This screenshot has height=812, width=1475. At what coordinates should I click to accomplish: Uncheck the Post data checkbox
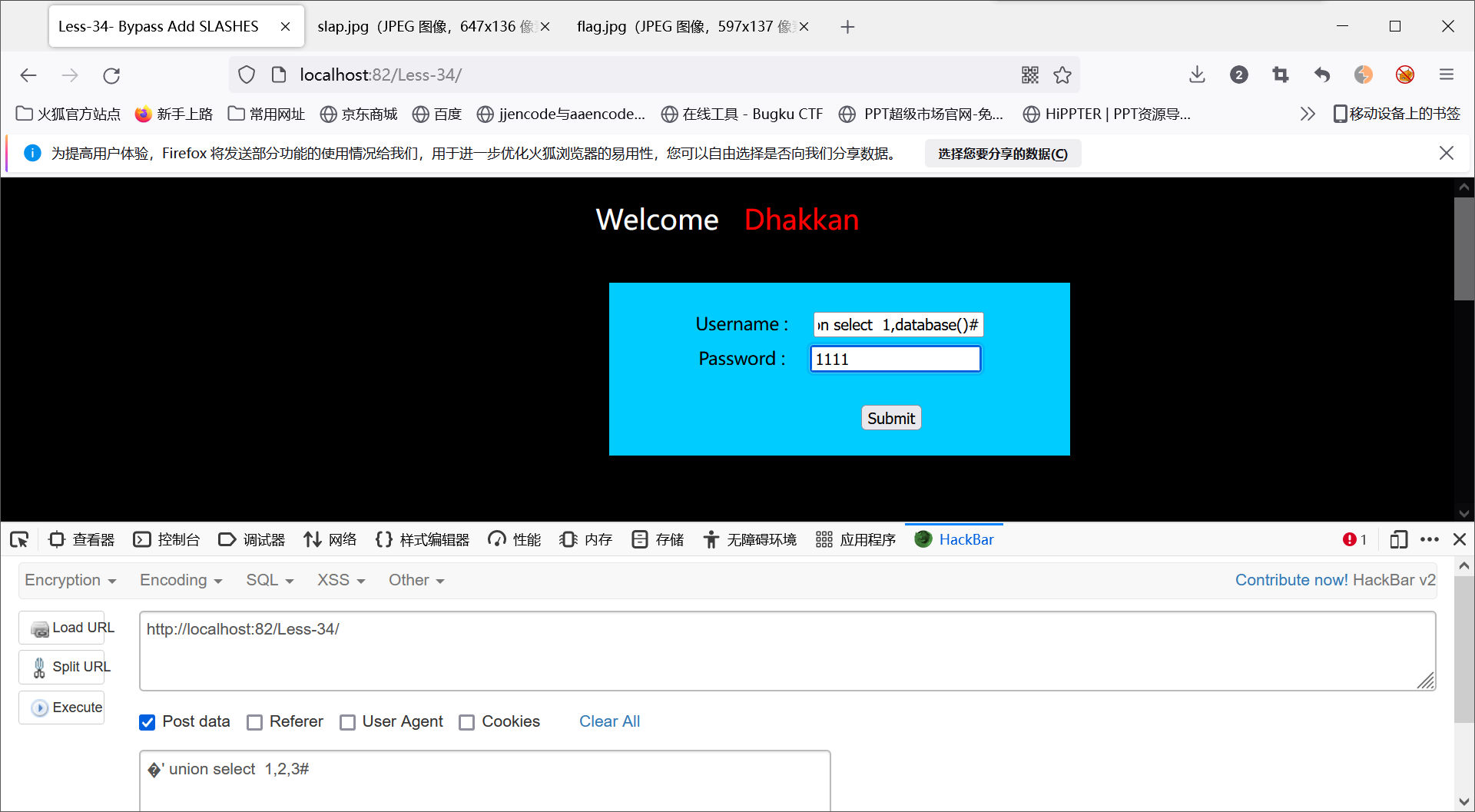(147, 722)
